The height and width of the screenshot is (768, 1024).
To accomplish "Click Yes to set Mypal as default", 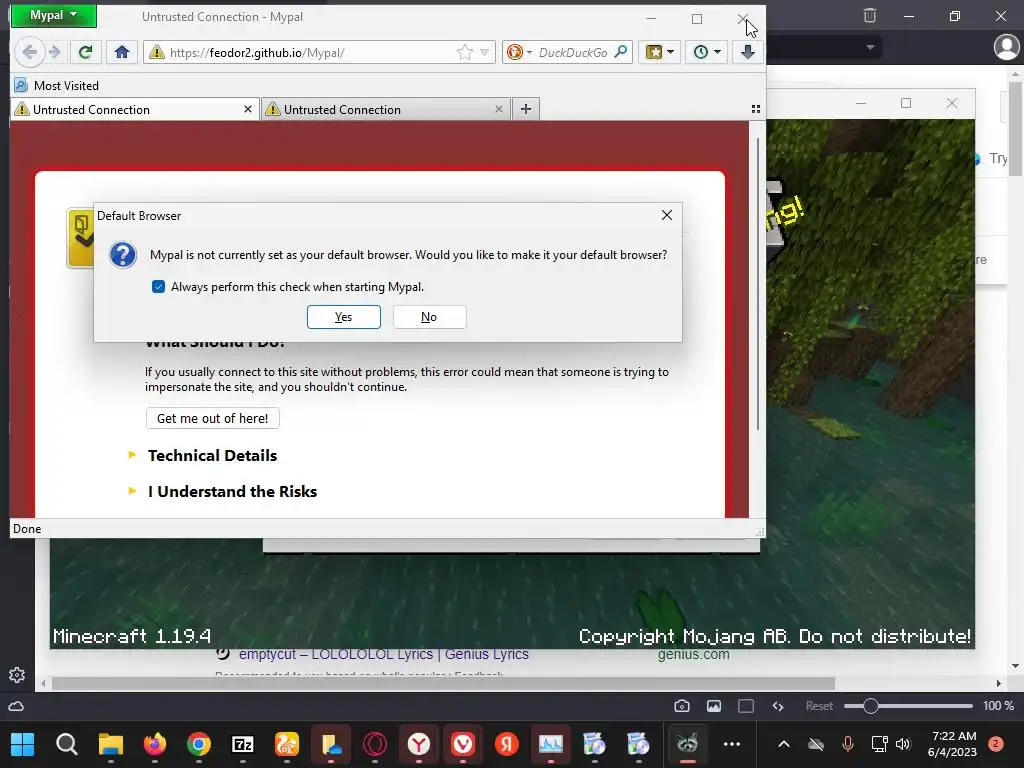I will pos(344,317).
